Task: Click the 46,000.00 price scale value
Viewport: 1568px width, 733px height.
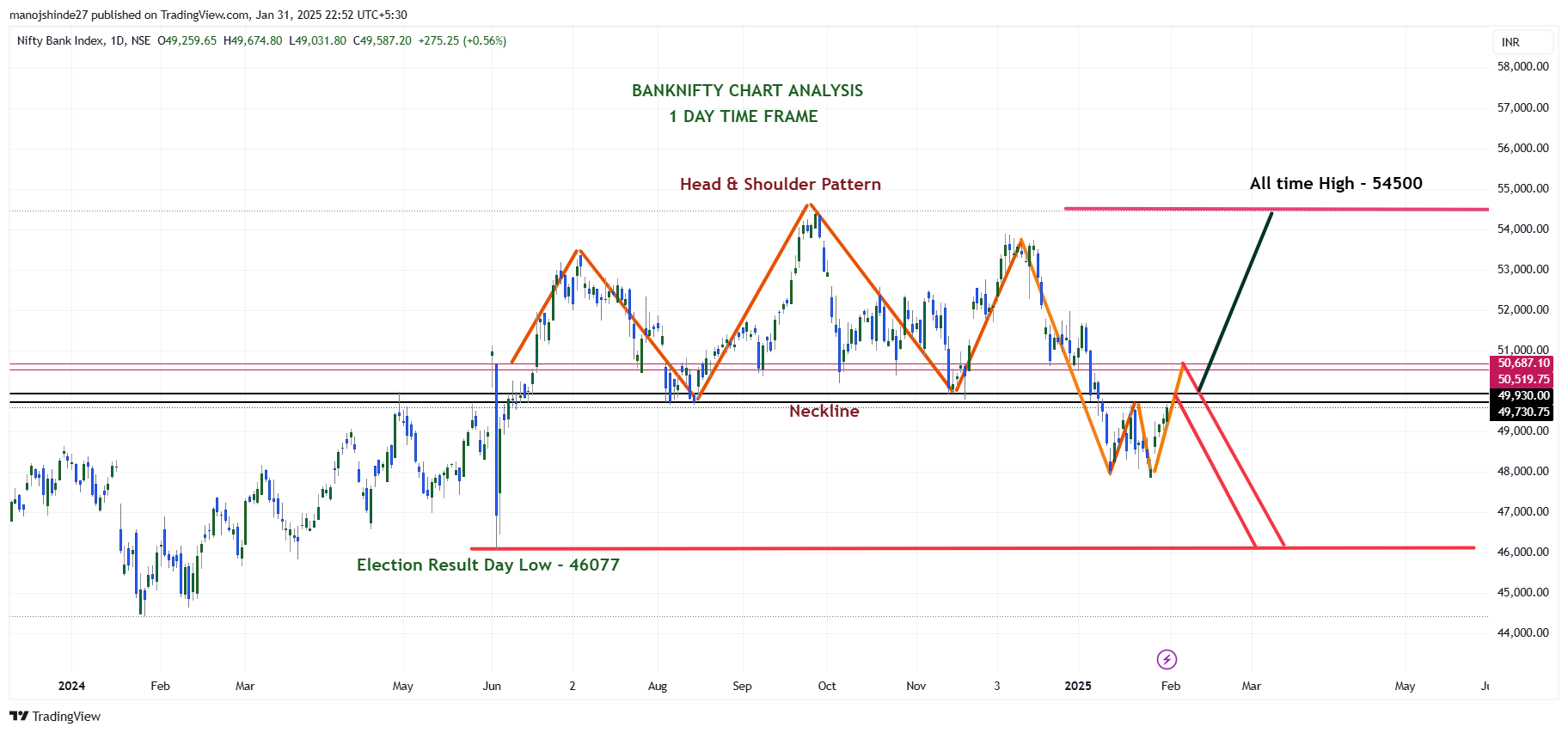Action: click(1523, 552)
